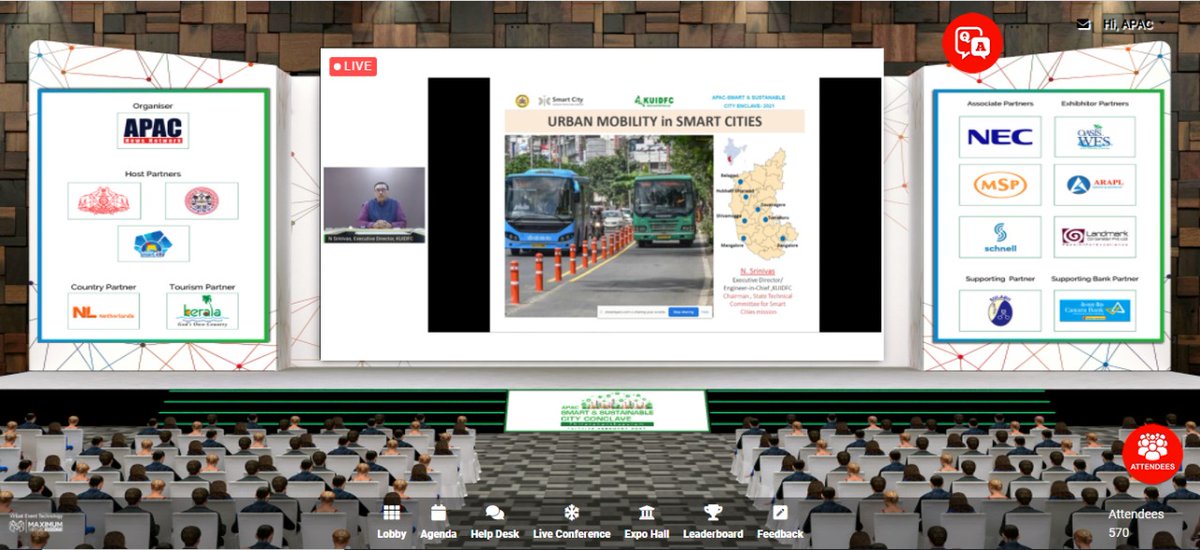The height and width of the screenshot is (550, 1200).
Task: Click the speaker webcam video thumbnail
Action: pyautogui.click(x=374, y=204)
